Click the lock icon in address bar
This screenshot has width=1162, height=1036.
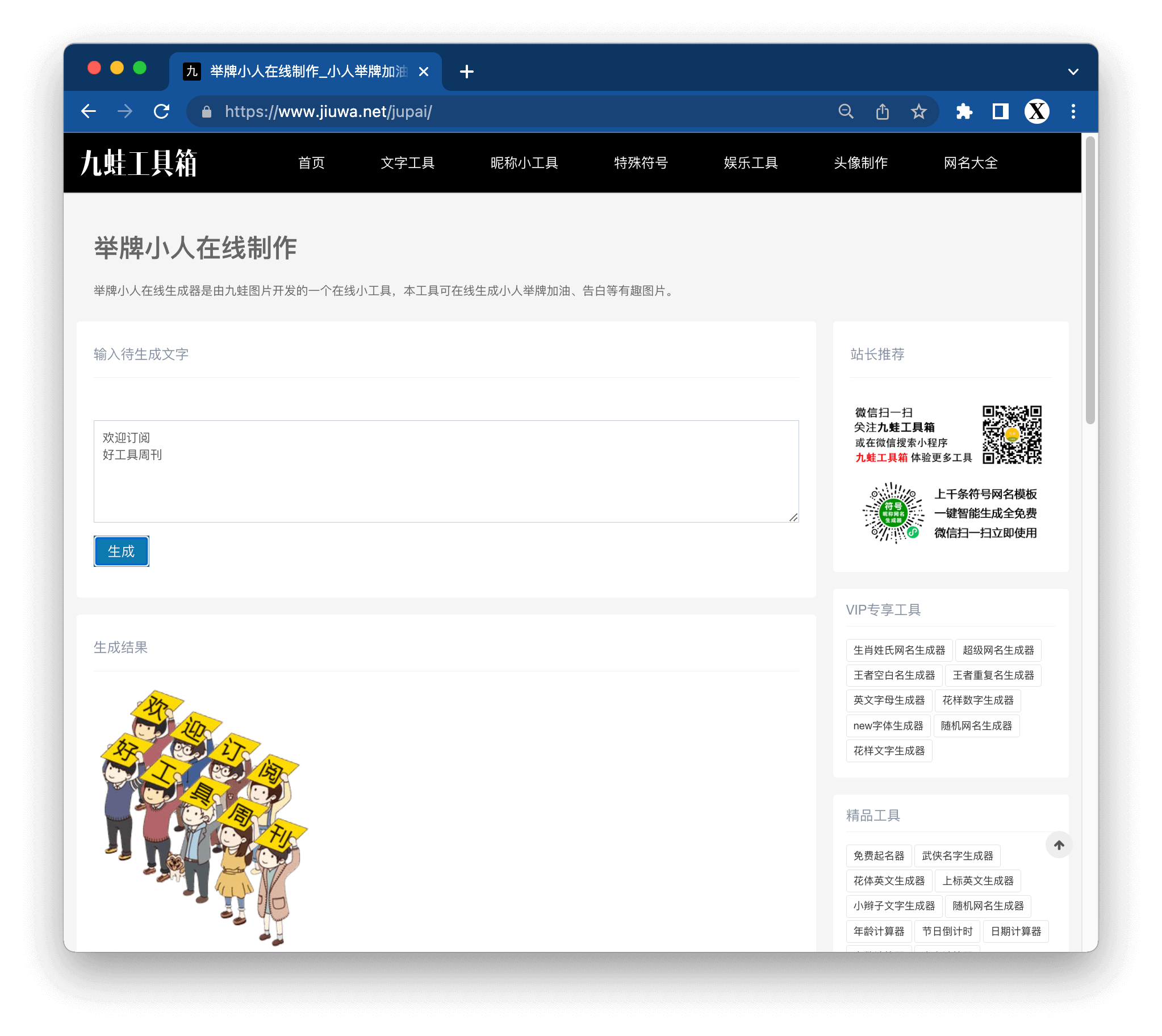[x=207, y=111]
